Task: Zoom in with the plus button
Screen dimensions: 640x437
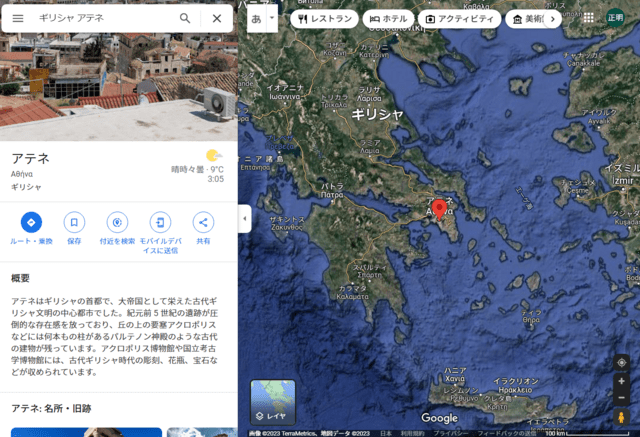Action: click(x=622, y=381)
